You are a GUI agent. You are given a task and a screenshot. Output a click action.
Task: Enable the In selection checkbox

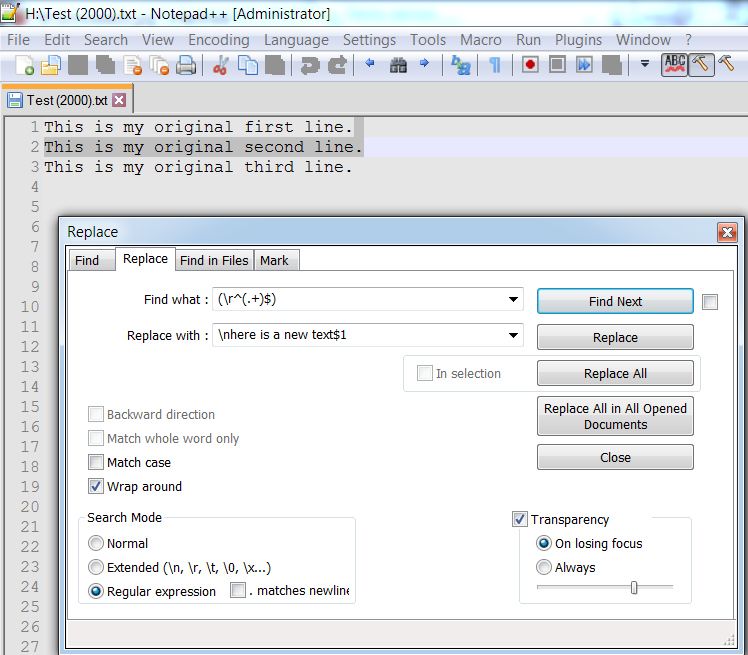(425, 373)
